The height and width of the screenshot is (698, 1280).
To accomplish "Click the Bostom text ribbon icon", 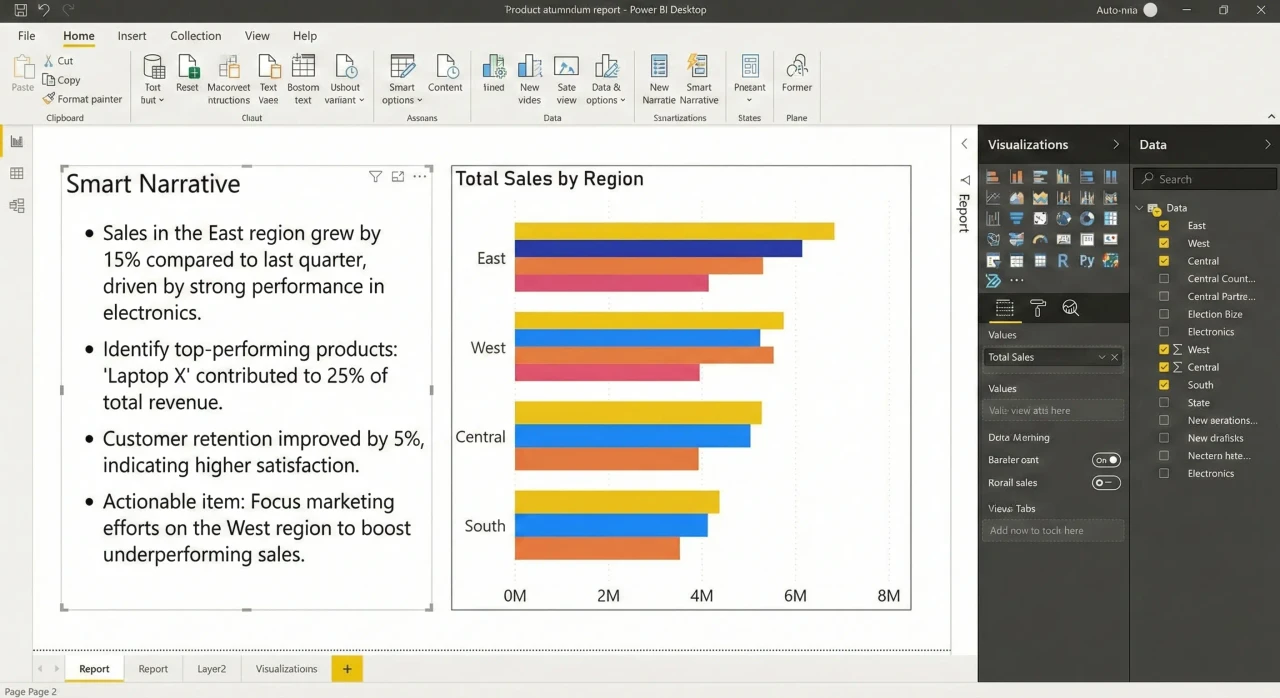I will pyautogui.click(x=303, y=68).
